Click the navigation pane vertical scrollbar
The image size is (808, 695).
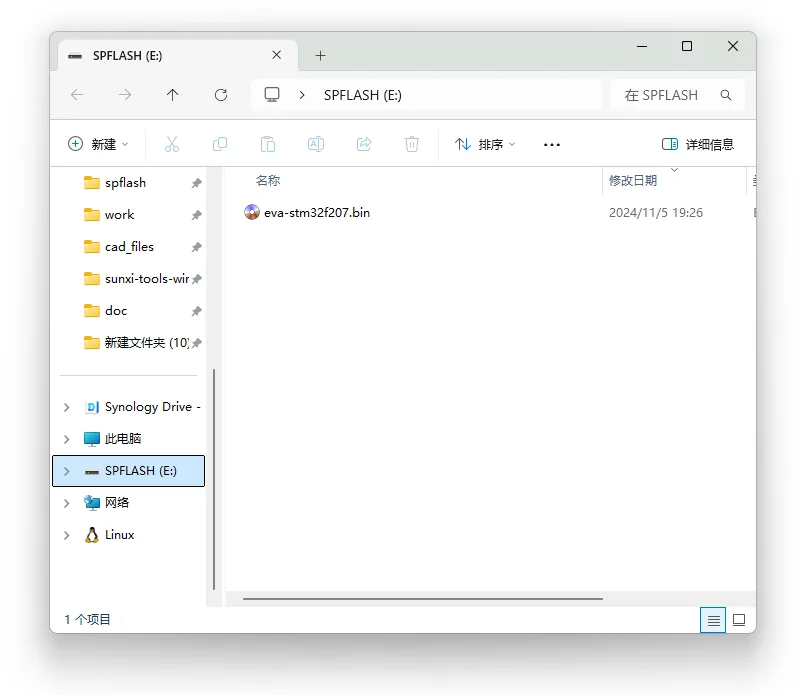[214, 479]
